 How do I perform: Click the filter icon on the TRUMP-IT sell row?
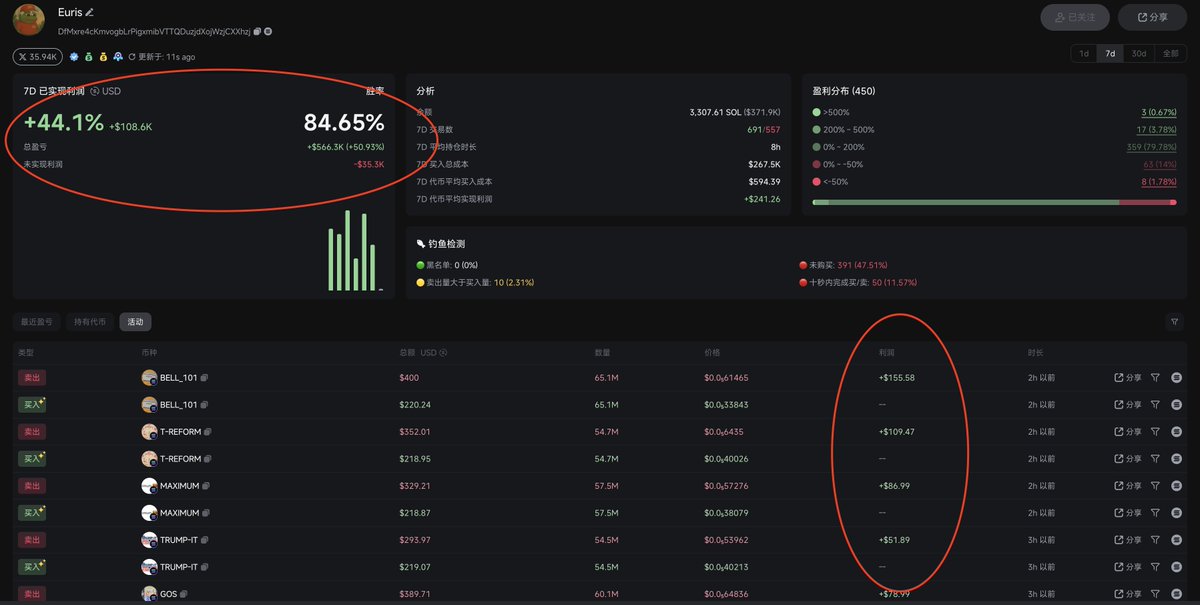(1154, 539)
